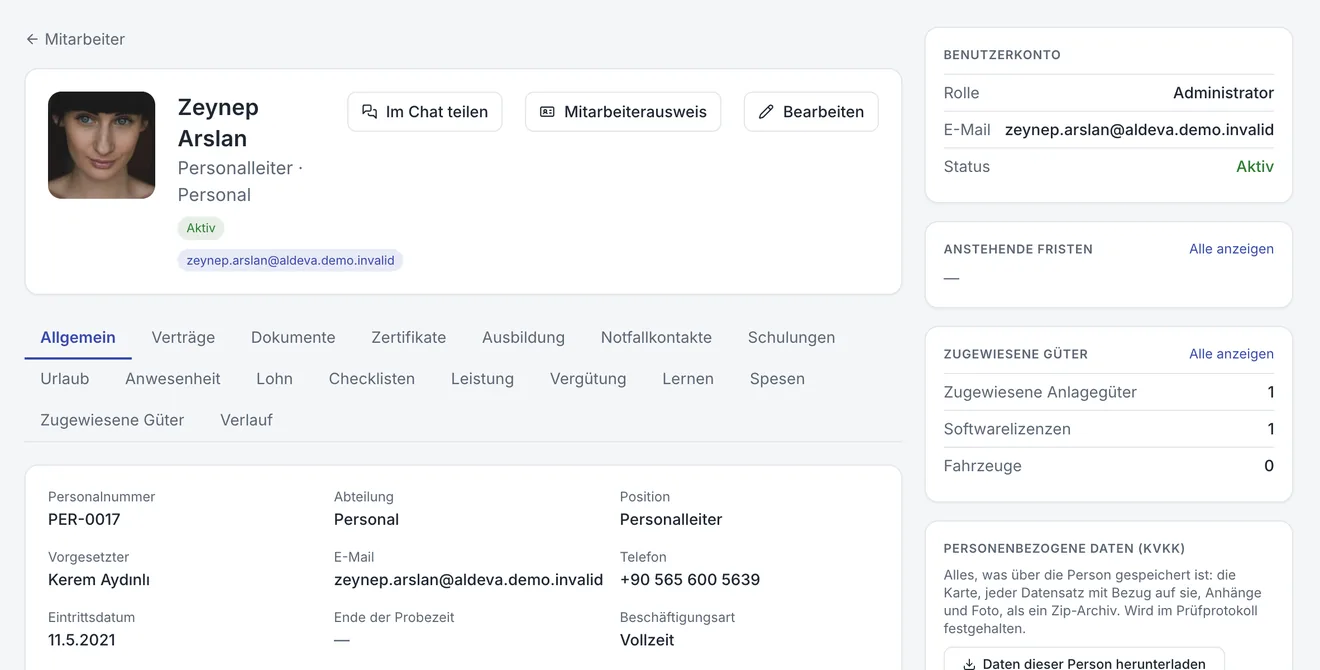Click the Bearbeiten button

point(811,112)
